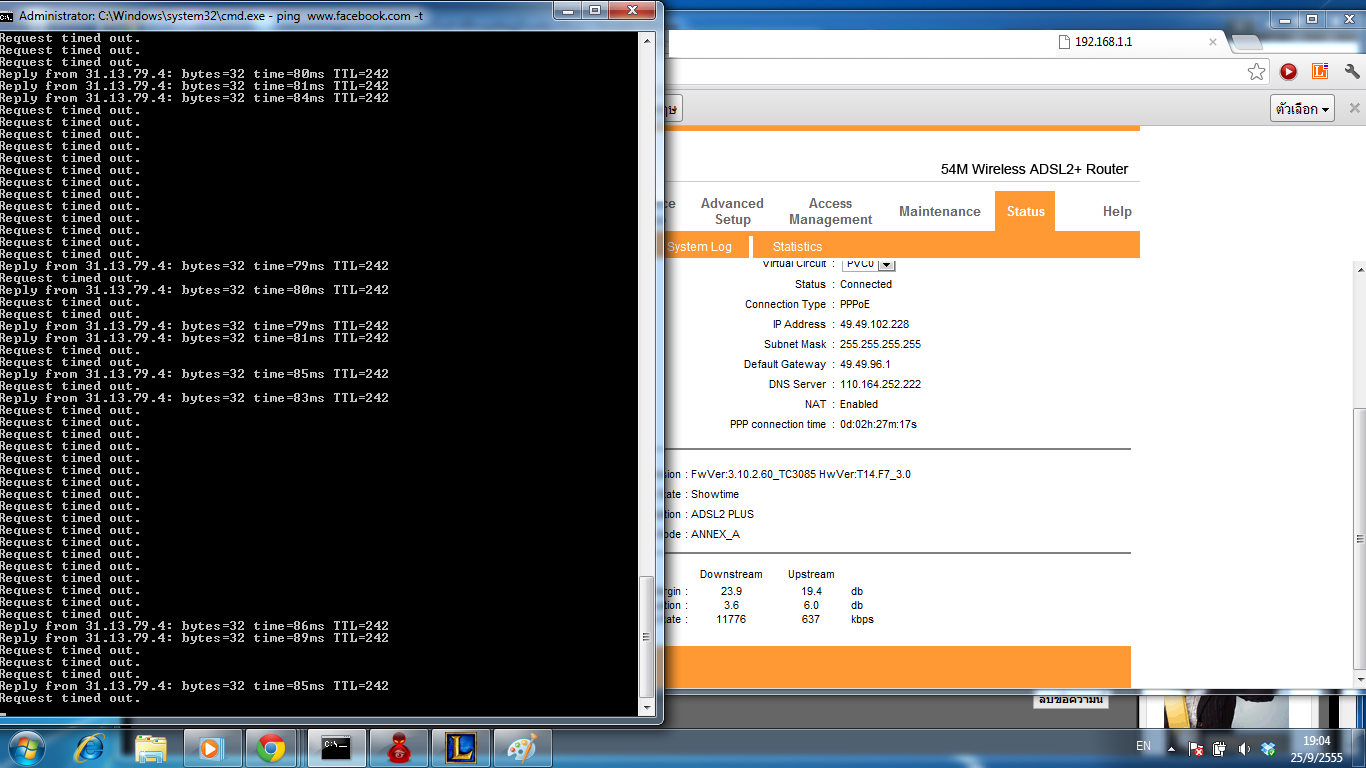The height and width of the screenshot is (768, 1366).
Task: Open a new Chrome tab
Action: click(1246, 42)
